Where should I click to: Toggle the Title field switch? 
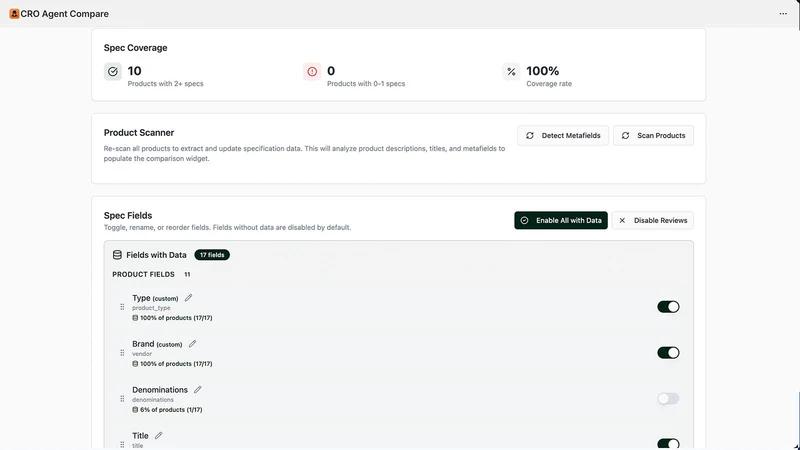668,444
